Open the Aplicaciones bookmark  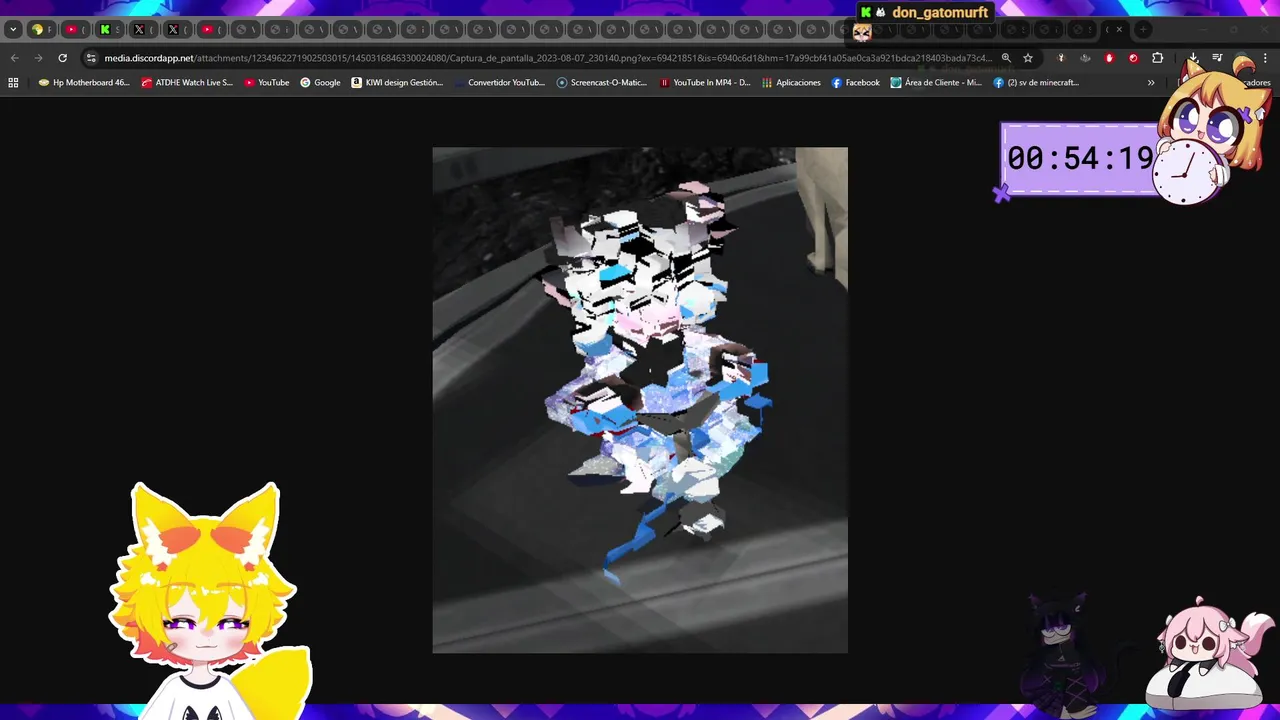(x=791, y=83)
